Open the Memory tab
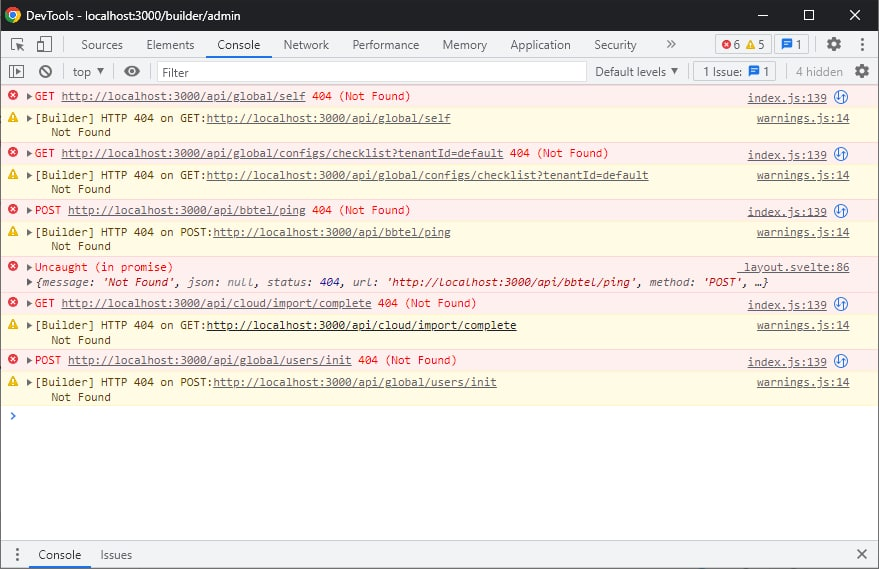Screen dimensions: 879x569 click(x=464, y=45)
